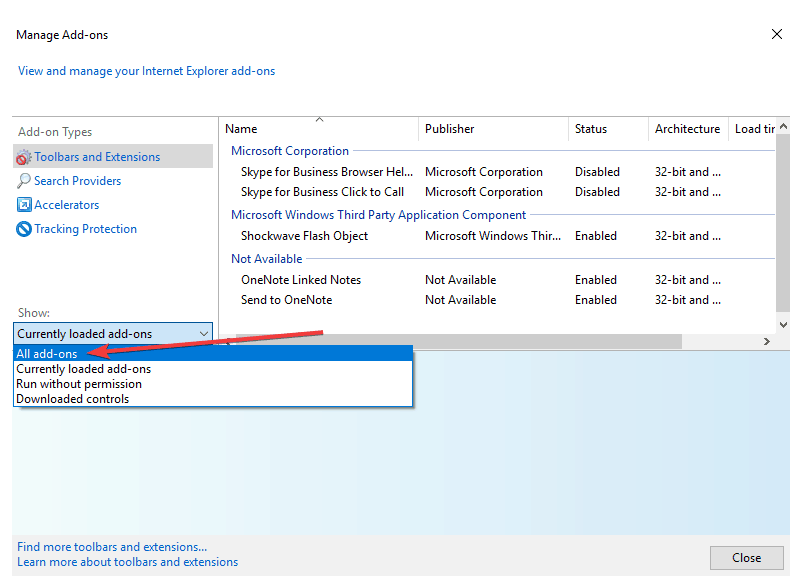Click Microsoft Windows Third Party Application Component header
The image size is (793, 576).
pos(378,215)
